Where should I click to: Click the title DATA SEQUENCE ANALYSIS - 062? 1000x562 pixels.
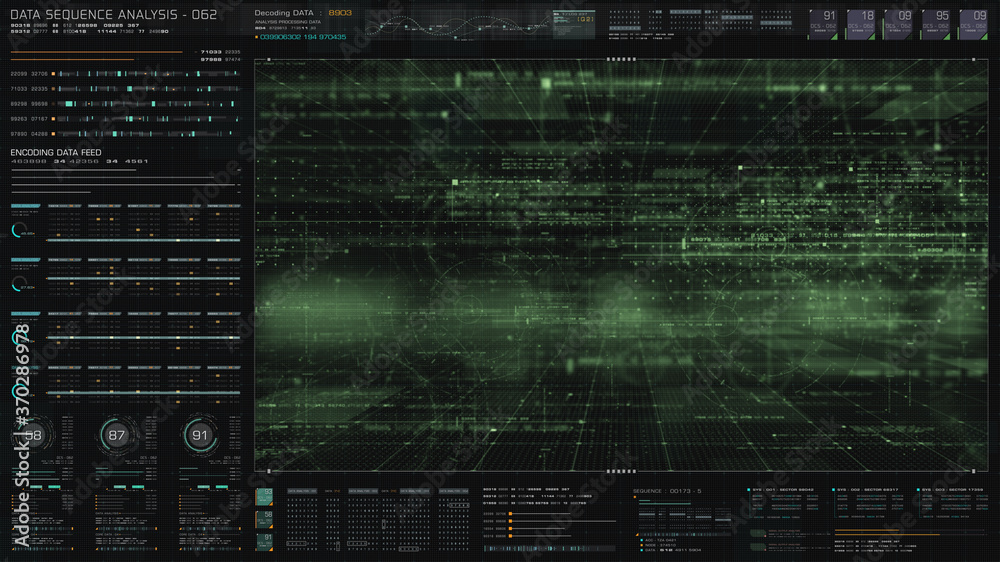coord(114,14)
